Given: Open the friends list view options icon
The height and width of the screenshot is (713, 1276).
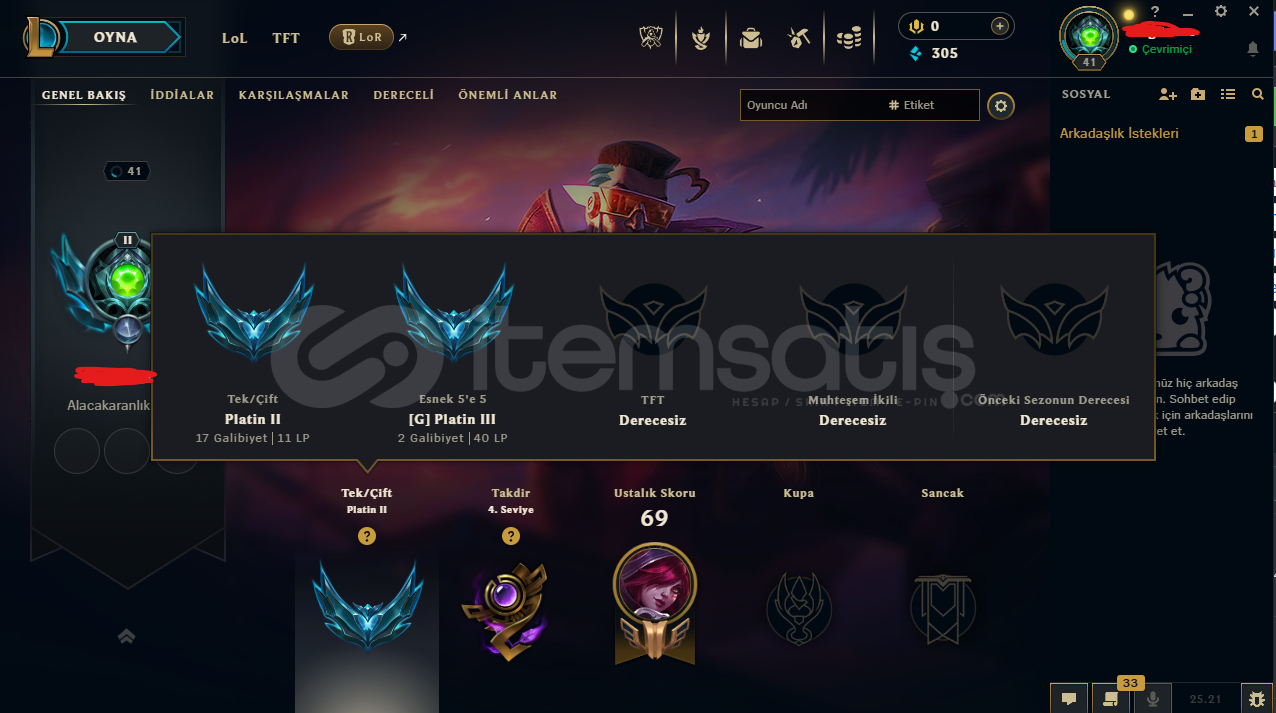Looking at the screenshot, I should coord(1228,94).
